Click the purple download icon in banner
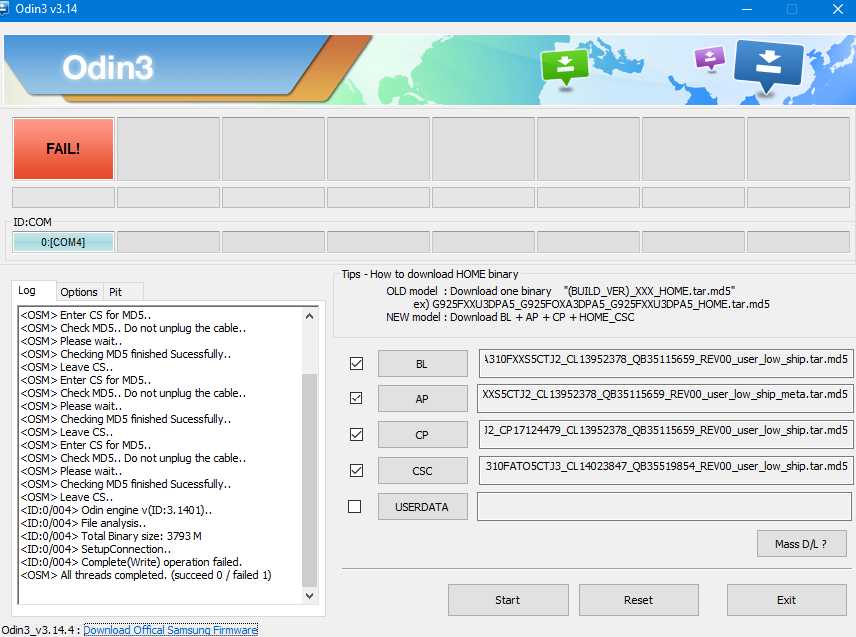Viewport: 856px width, 637px height. pyautogui.click(x=709, y=58)
